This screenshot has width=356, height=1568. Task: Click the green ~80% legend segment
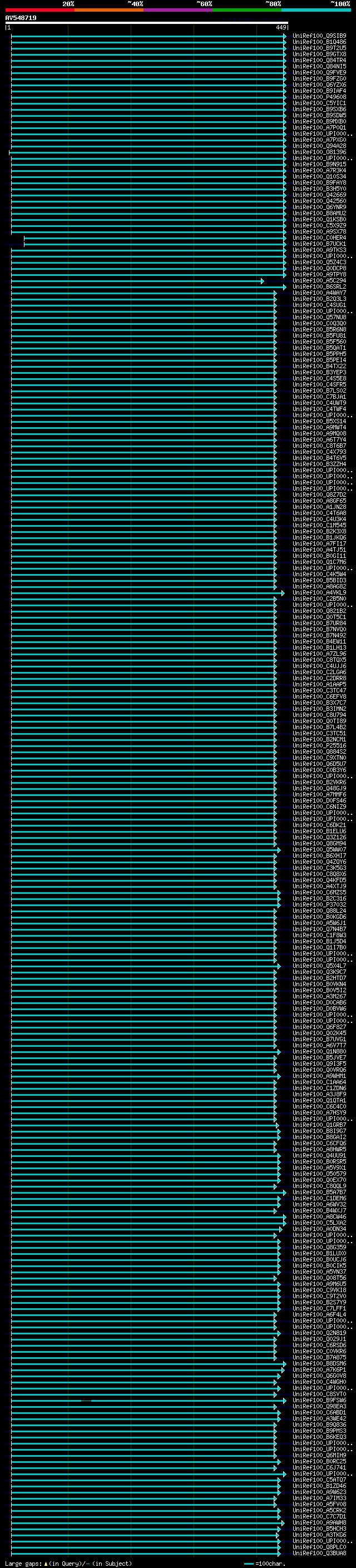click(x=247, y=11)
